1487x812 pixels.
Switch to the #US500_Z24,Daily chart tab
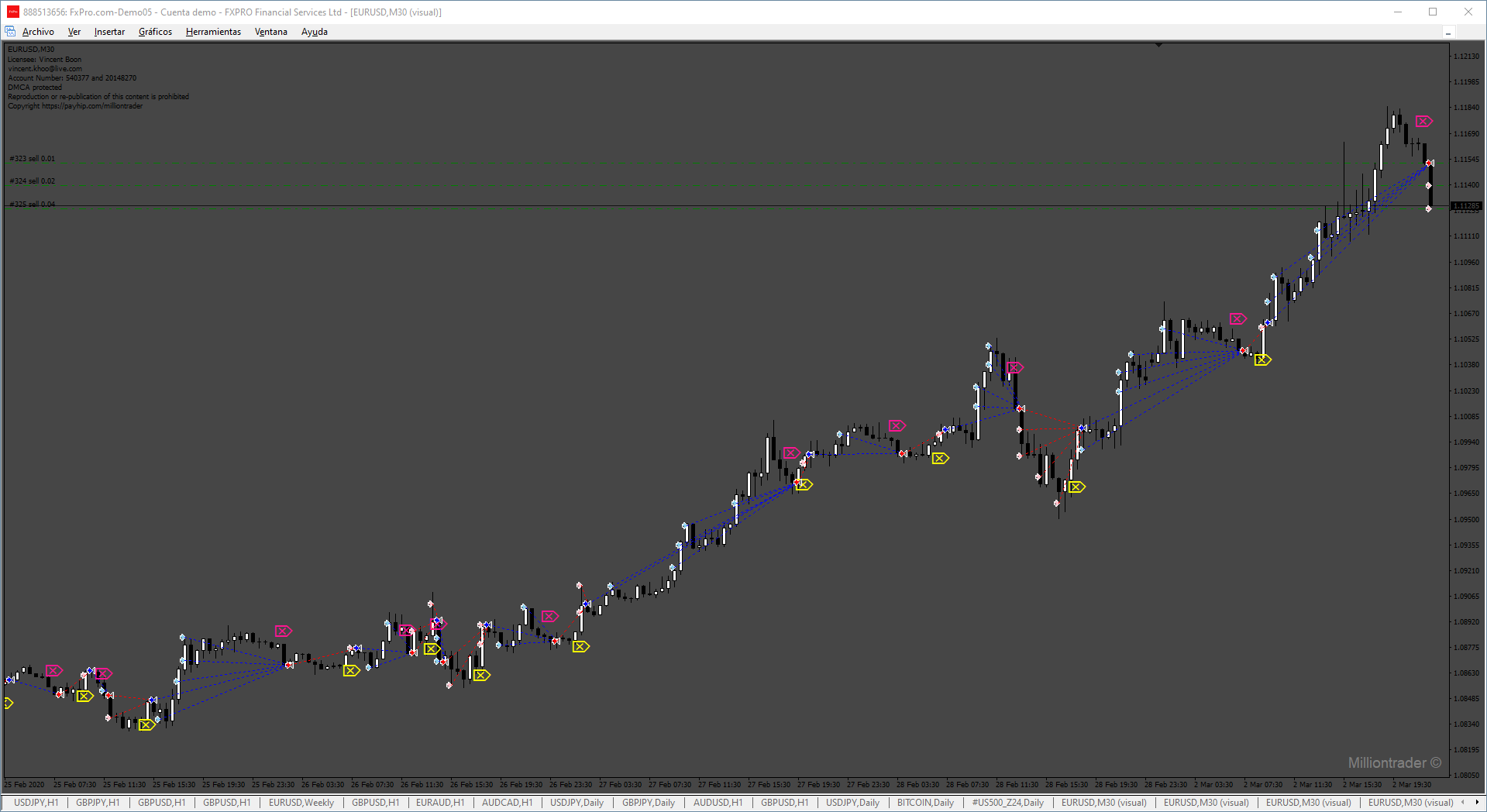point(1008,803)
